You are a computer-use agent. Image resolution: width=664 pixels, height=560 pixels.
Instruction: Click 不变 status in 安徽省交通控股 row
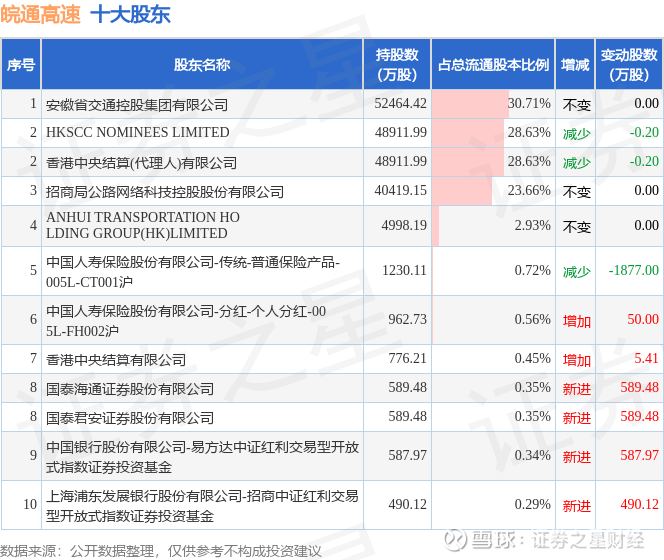576,105
